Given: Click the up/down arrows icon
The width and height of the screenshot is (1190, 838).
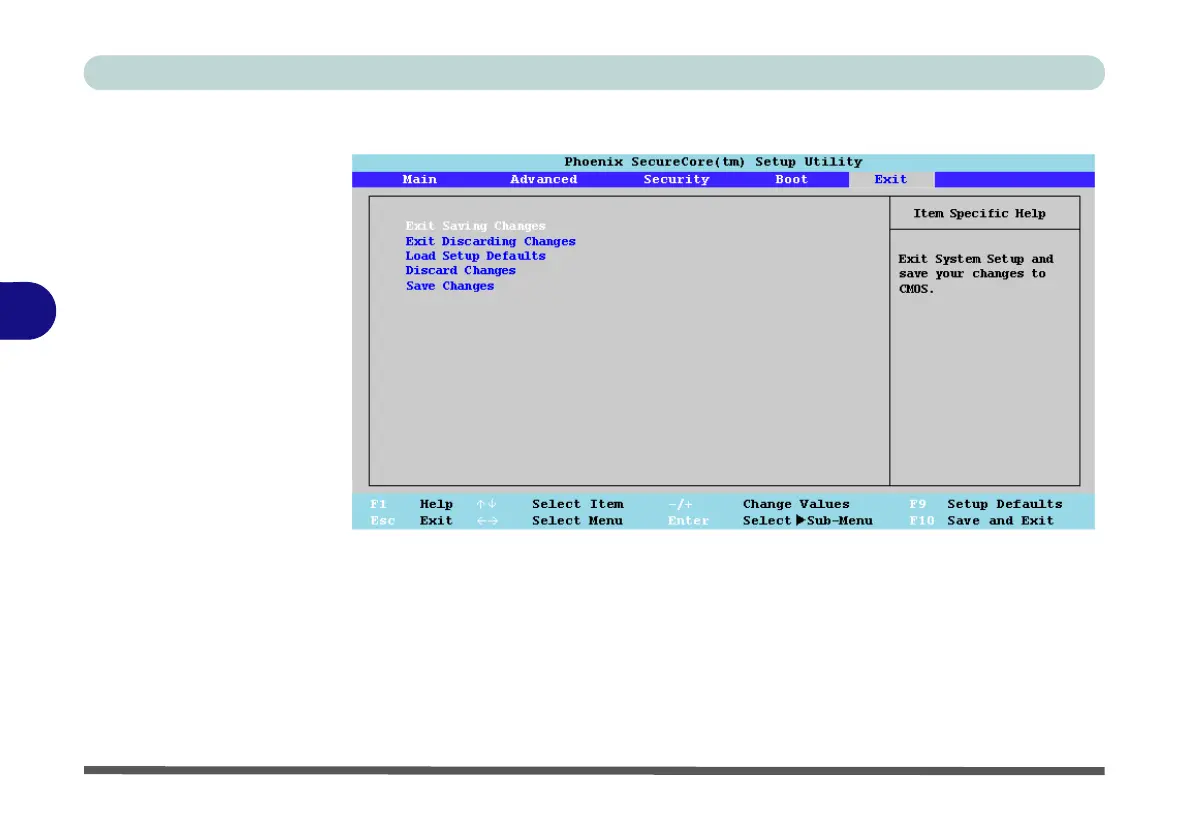Looking at the screenshot, I should [x=486, y=504].
